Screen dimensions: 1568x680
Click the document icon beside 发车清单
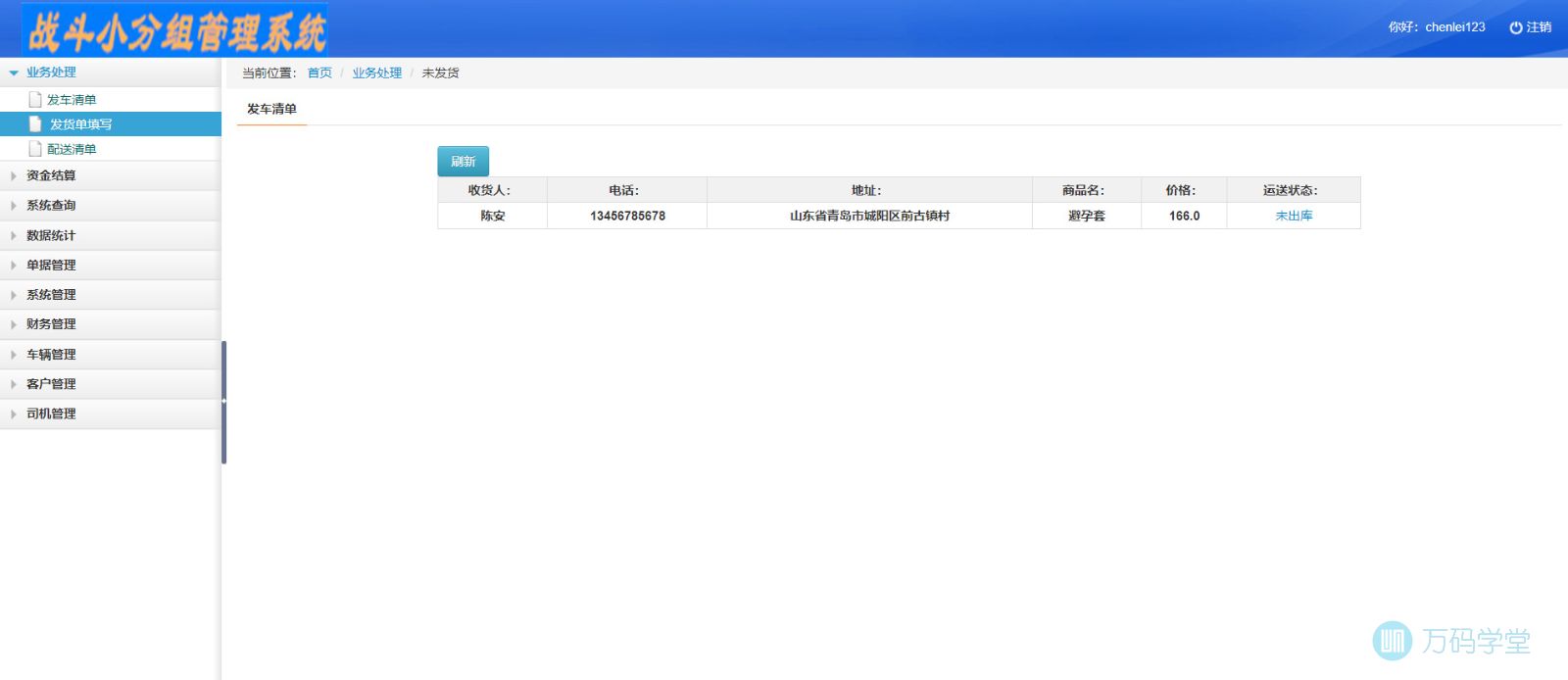pyautogui.click(x=35, y=99)
